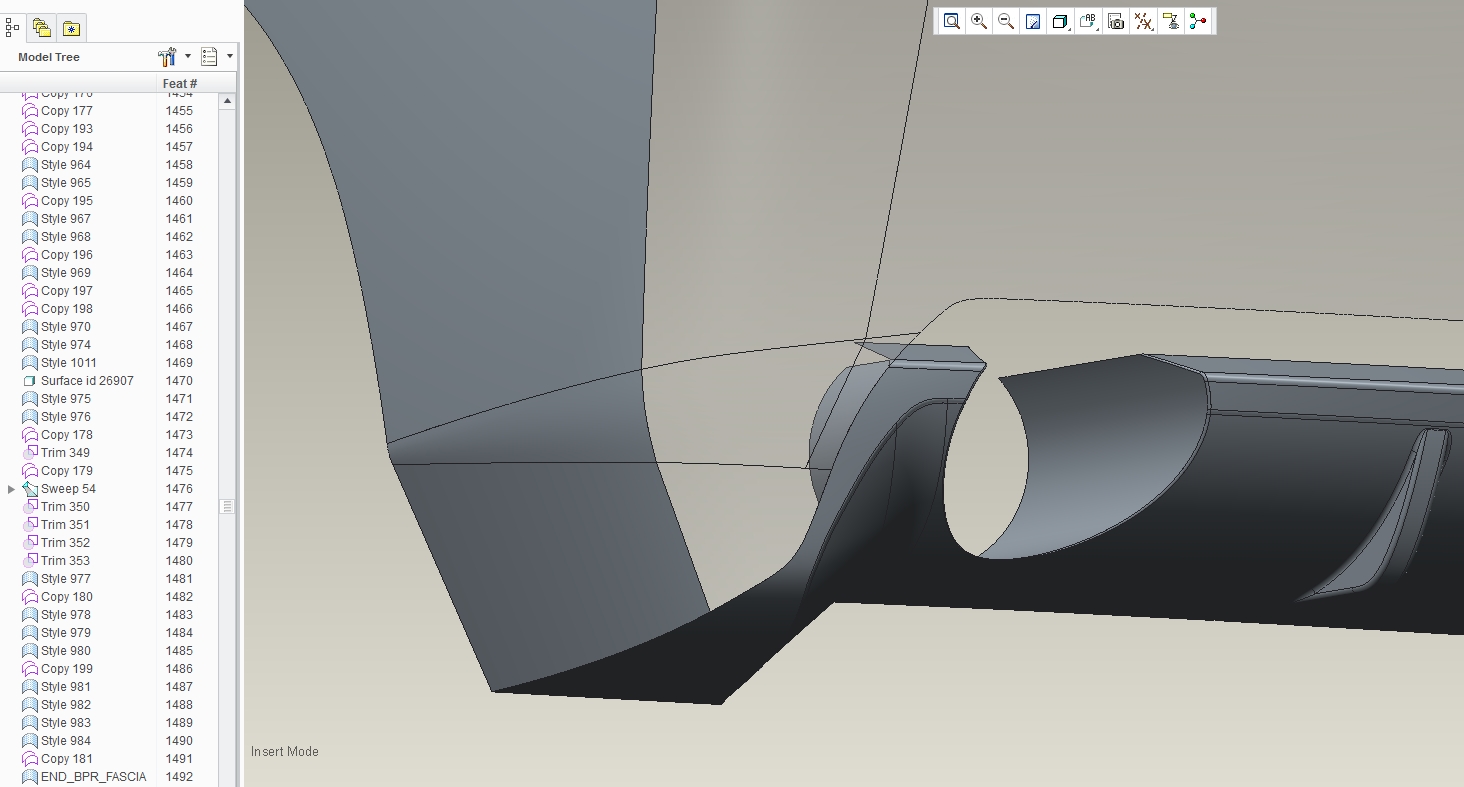Select Style 983 tree item

tap(66, 723)
